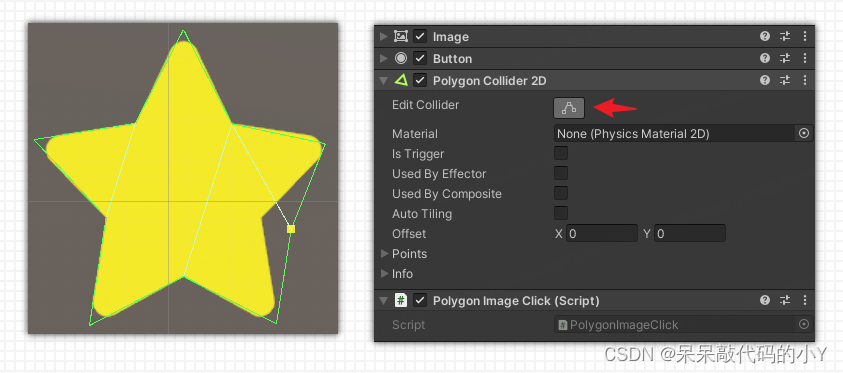
Task: Disable the Polygon Image Click script checkbox
Action: pyautogui.click(x=420, y=300)
